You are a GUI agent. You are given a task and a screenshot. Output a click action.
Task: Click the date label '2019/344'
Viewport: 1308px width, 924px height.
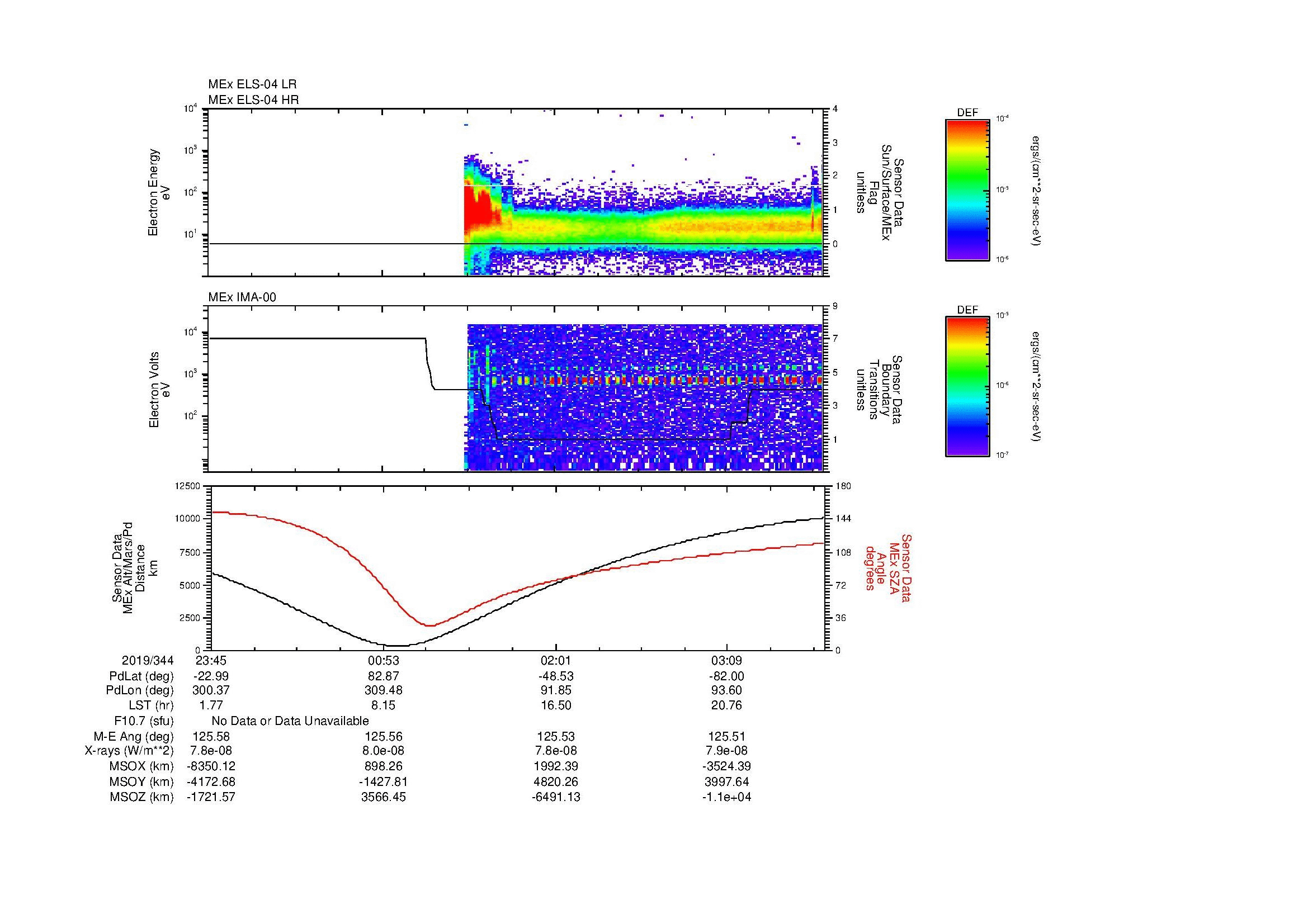pos(148,660)
